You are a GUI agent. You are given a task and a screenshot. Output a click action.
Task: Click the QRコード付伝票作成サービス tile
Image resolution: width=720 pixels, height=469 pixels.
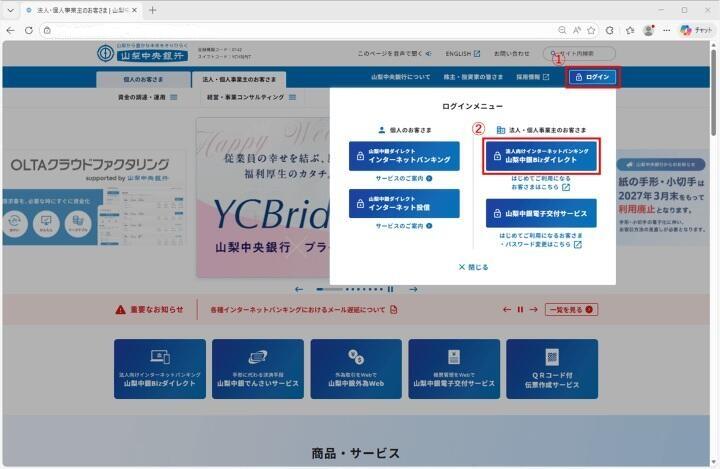551,369
